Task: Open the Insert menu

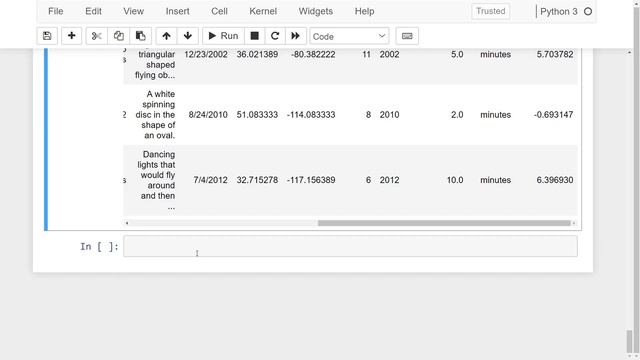Action: coord(178,11)
